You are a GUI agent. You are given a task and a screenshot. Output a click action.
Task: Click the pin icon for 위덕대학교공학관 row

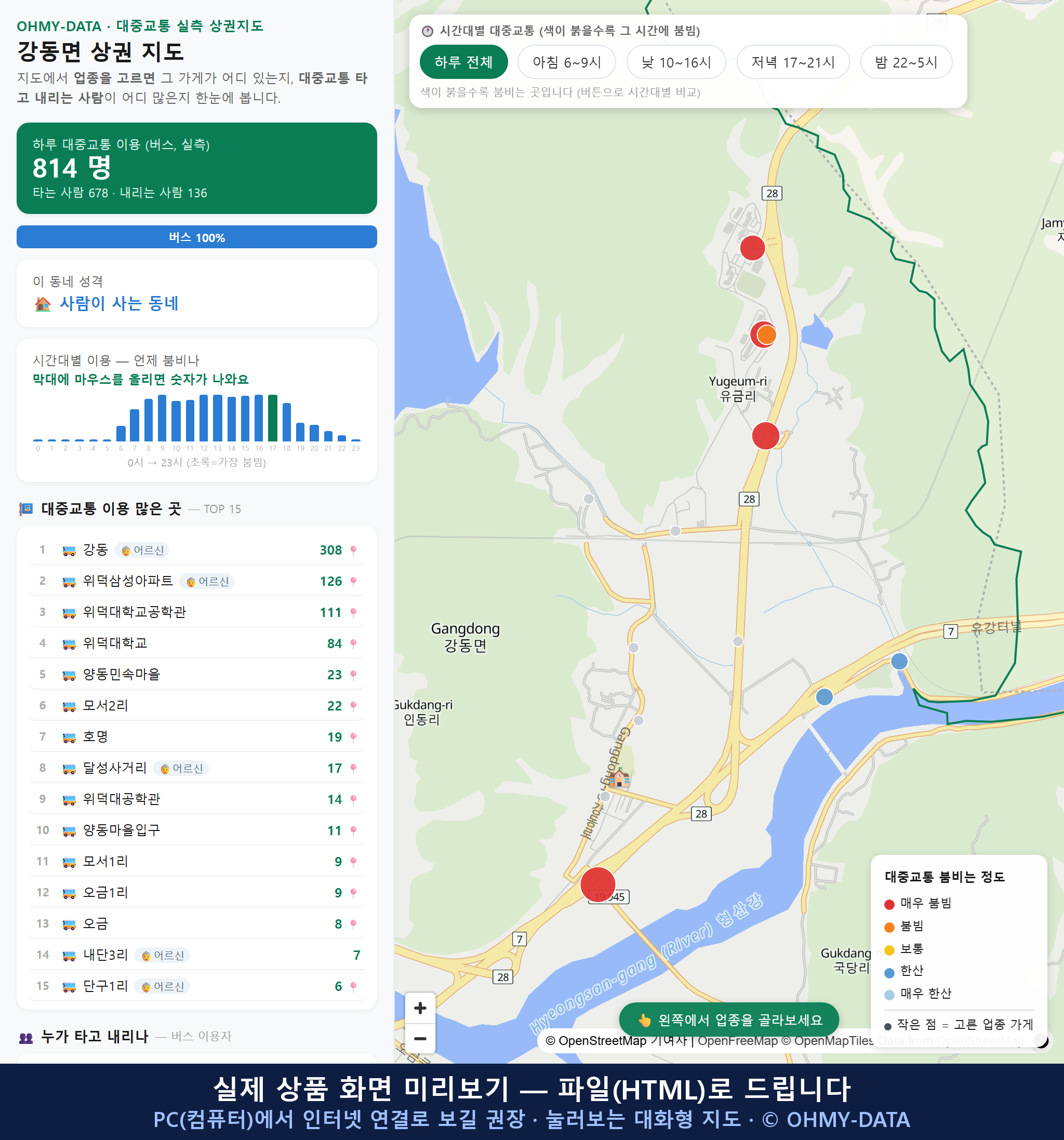pyautogui.click(x=353, y=612)
